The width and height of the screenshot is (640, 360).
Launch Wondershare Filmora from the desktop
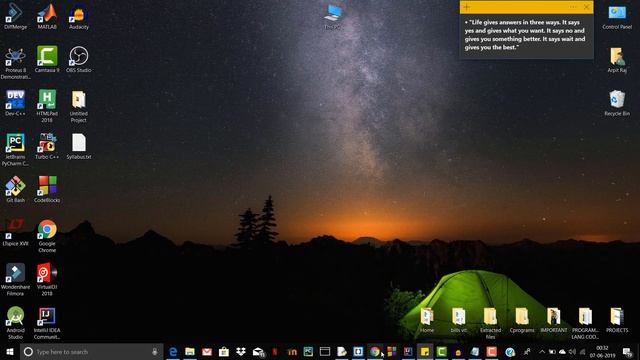click(x=15, y=279)
